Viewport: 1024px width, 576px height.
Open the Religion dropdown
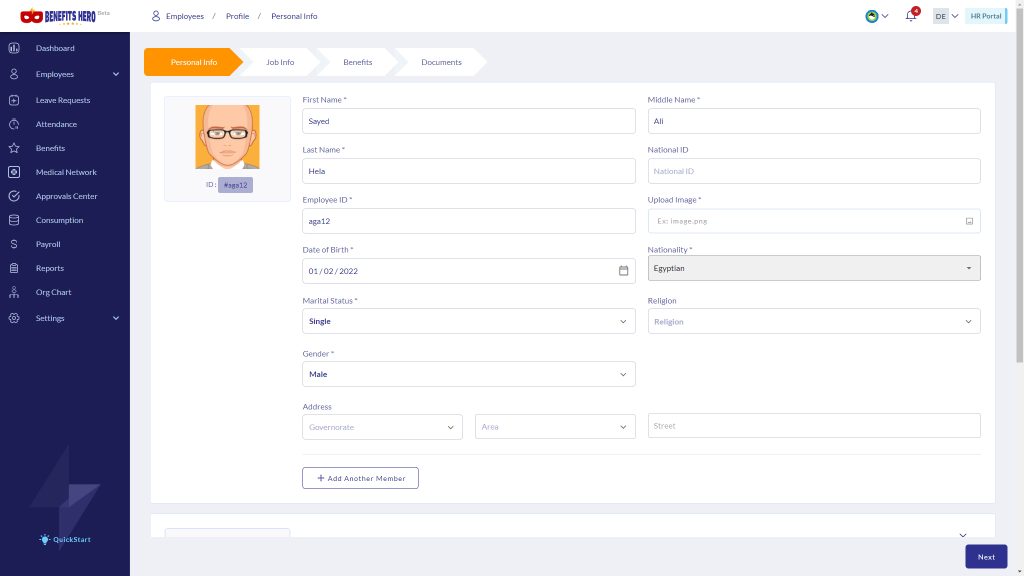tap(814, 321)
